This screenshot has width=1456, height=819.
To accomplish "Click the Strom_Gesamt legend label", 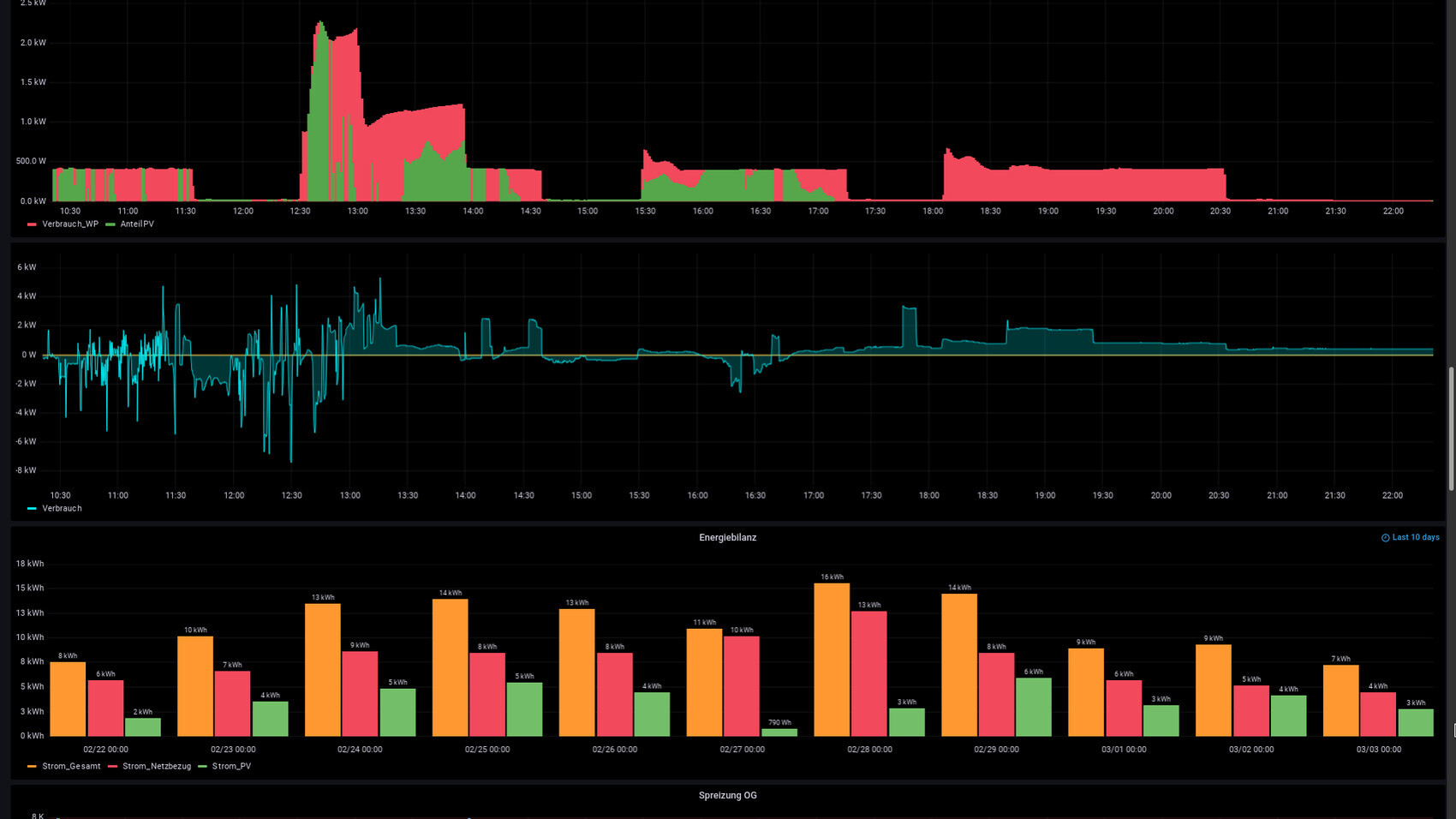I will tap(71, 767).
